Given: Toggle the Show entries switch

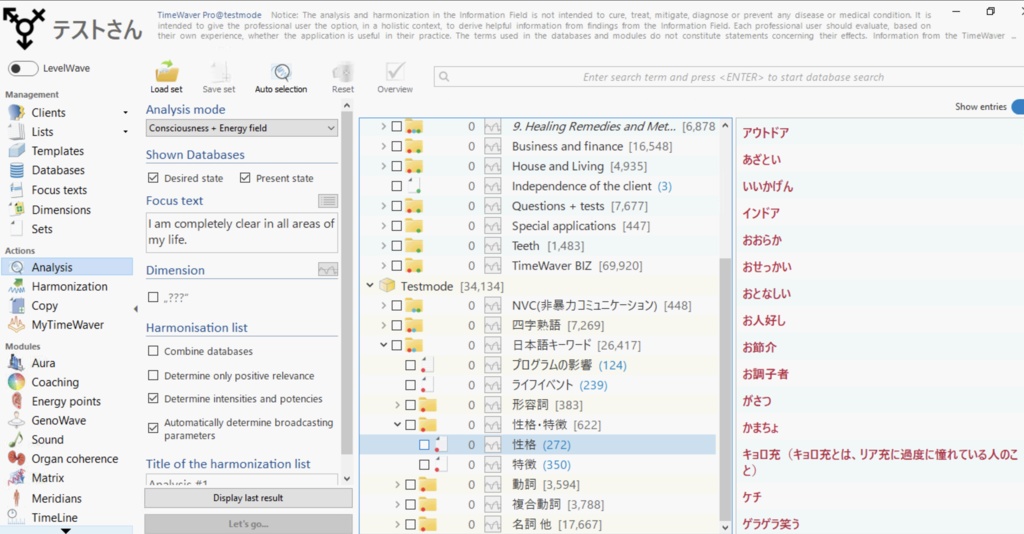Looking at the screenshot, I should pos(1017,106).
